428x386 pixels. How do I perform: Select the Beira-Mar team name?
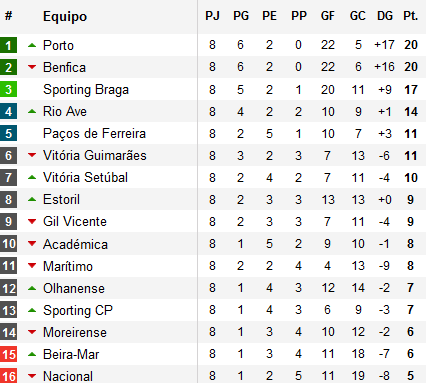71,354
